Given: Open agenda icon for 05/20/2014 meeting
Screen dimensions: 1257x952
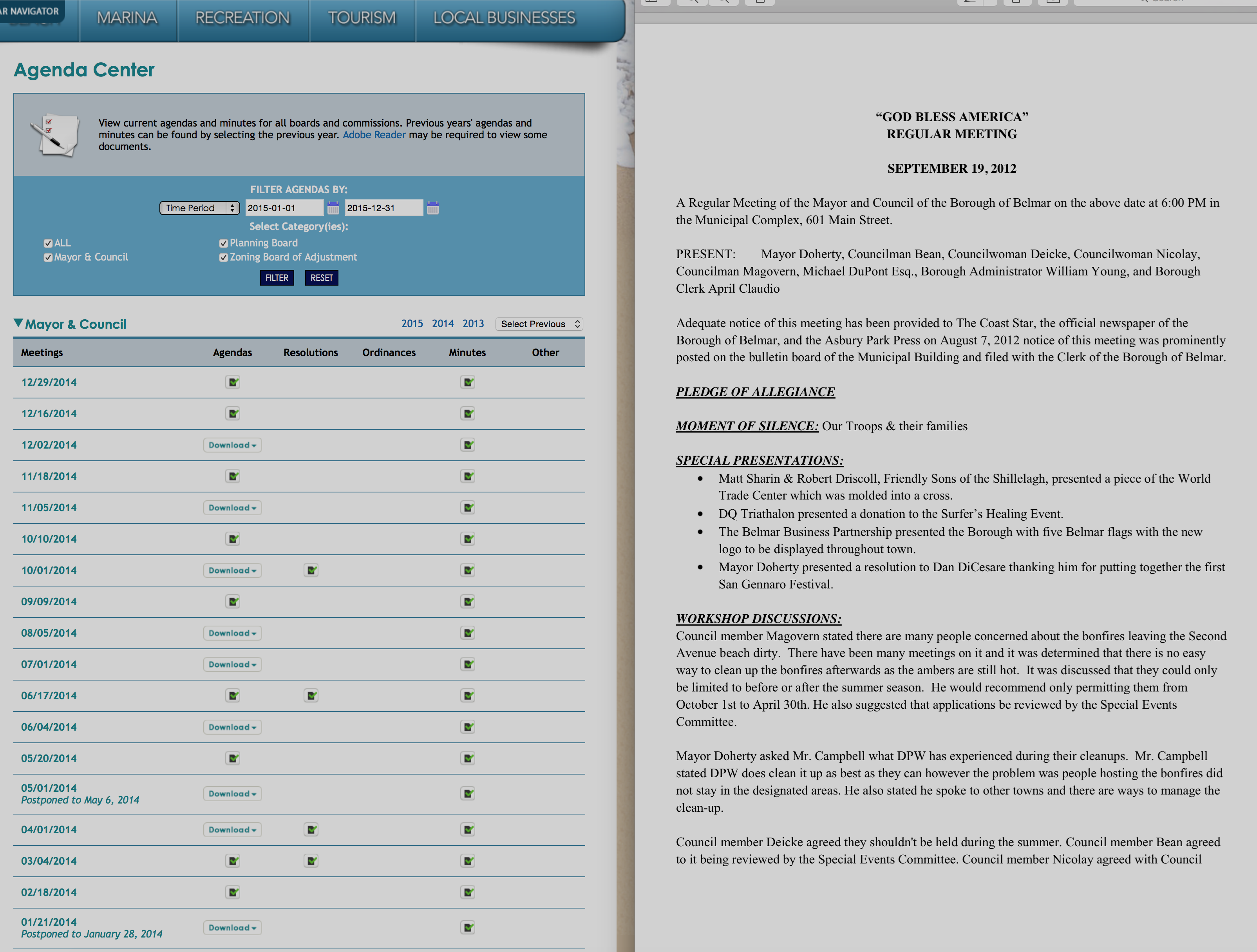Looking at the screenshot, I should tap(232, 758).
